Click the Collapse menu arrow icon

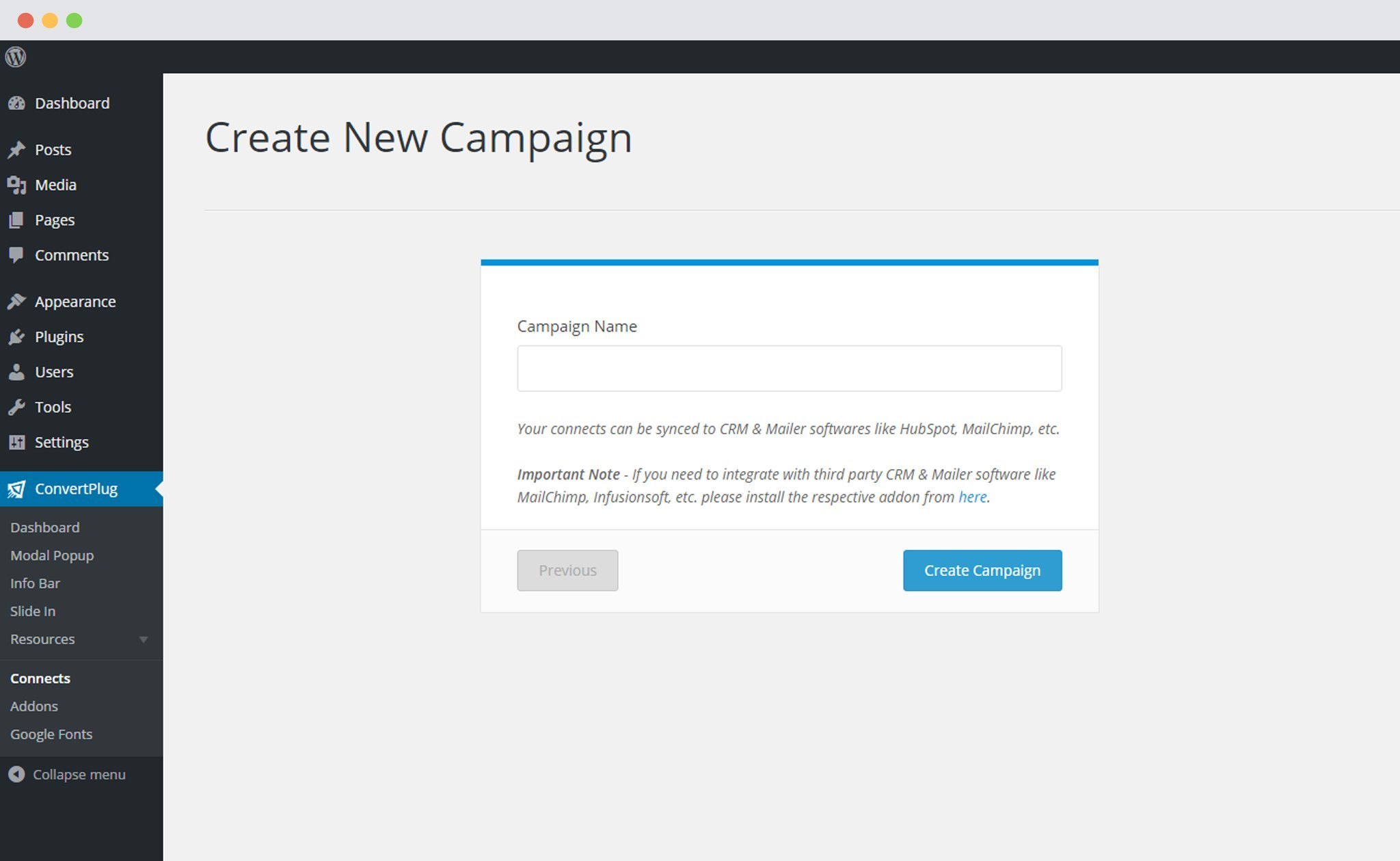tap(16, 774)
